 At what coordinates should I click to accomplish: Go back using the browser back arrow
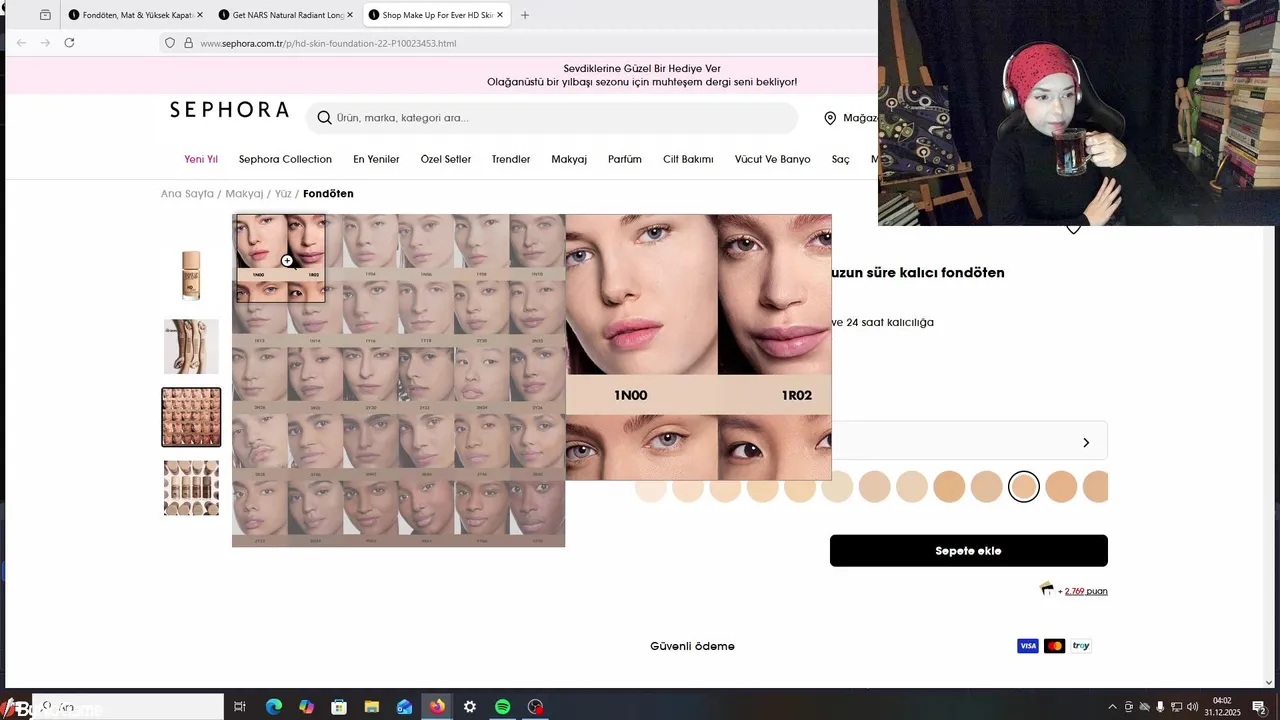[x=22, y=43]
